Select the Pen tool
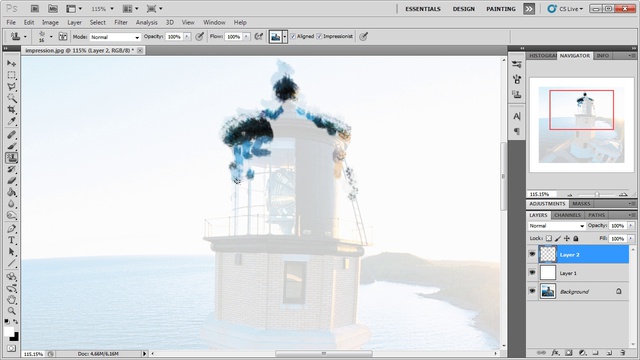Image resolution: width=640 pixels, height=360 pixels. pos(11,229)
